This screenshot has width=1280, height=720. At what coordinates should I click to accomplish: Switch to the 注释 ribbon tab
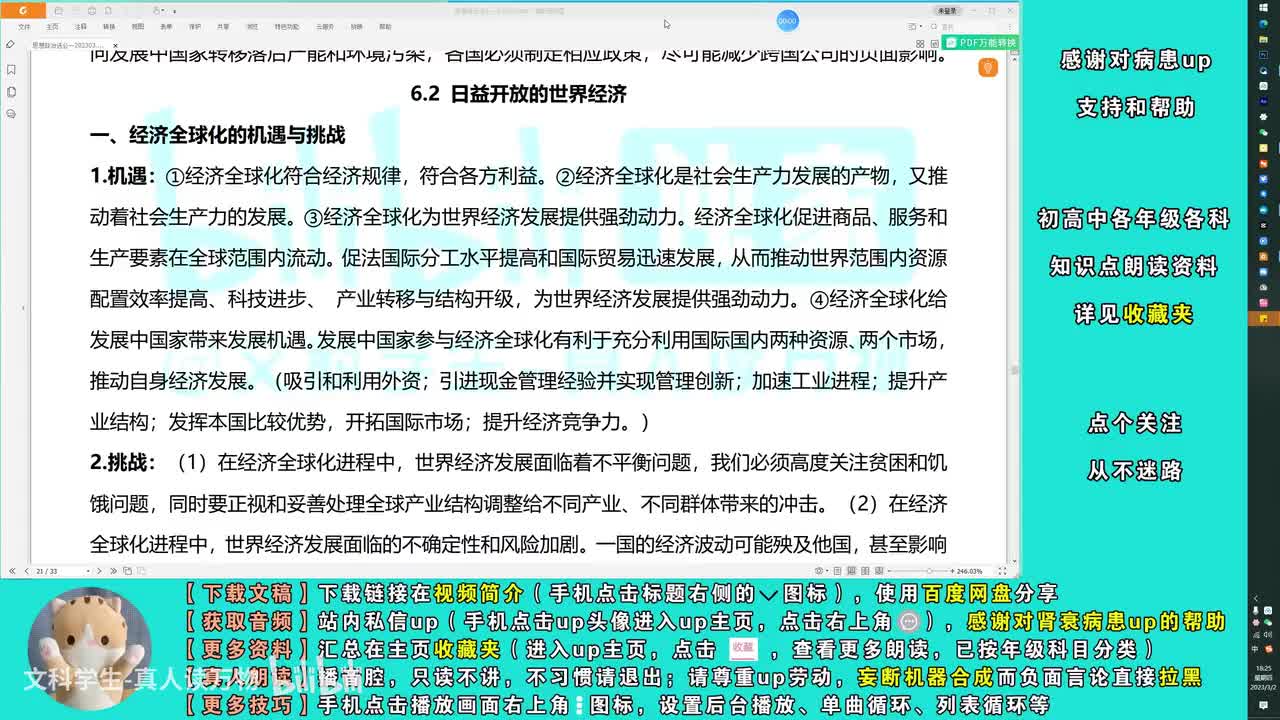tap(81, 27)
